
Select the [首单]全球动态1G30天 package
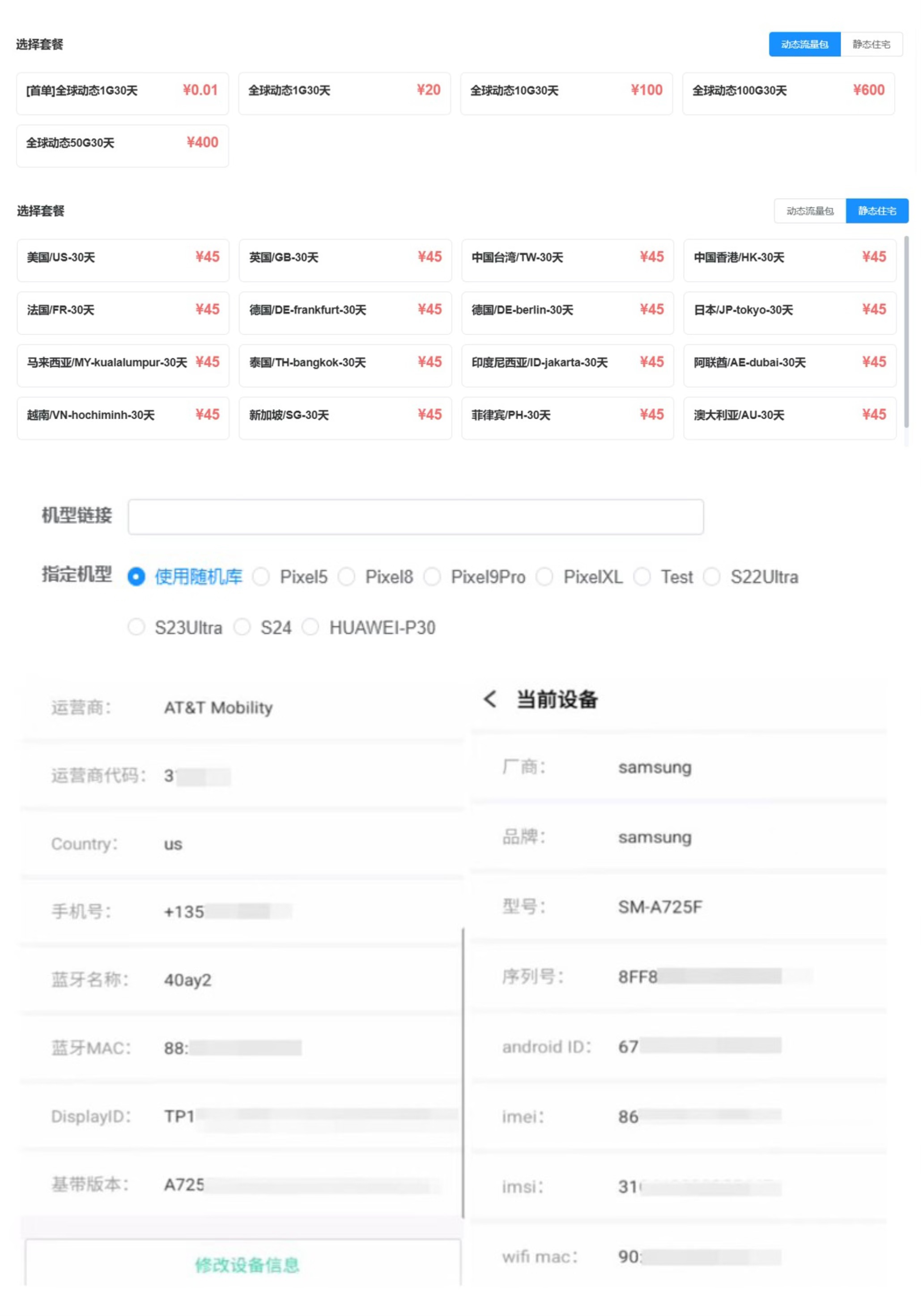point(122,93)
